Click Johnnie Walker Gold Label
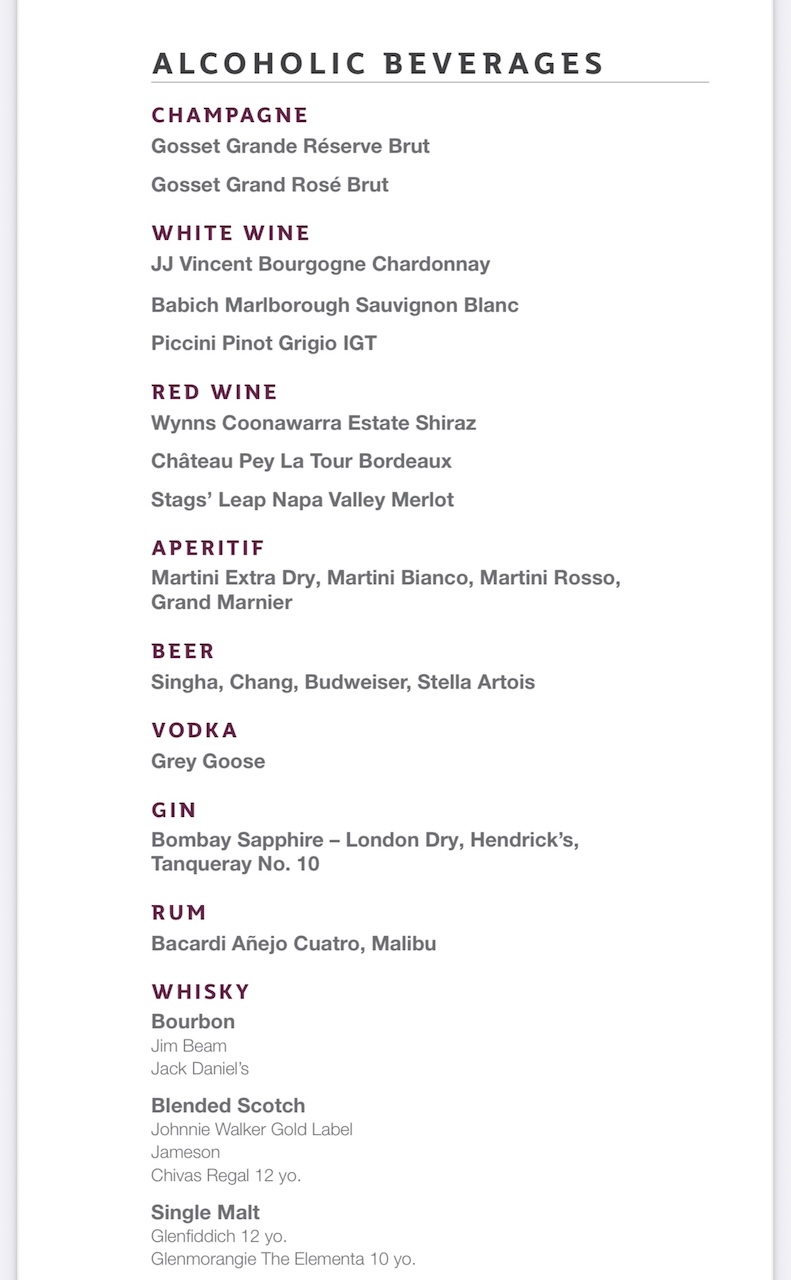791x1280 pixels. pyautogui.click(x=252, y=1129)
